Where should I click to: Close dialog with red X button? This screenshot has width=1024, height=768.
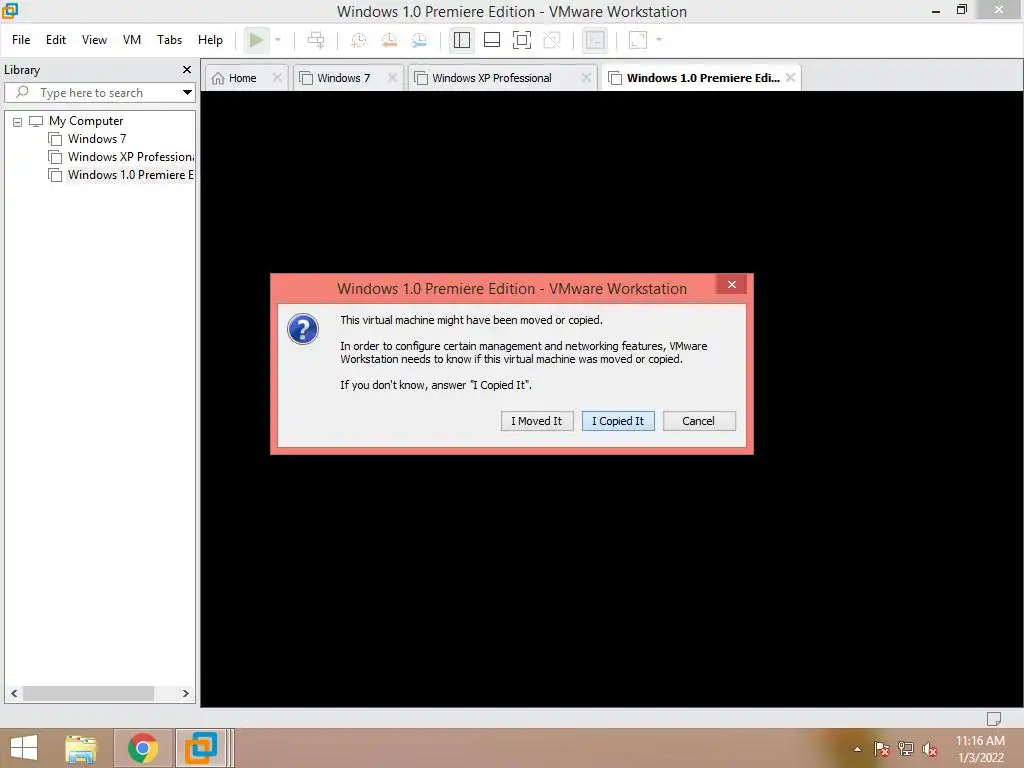point(731,284)
